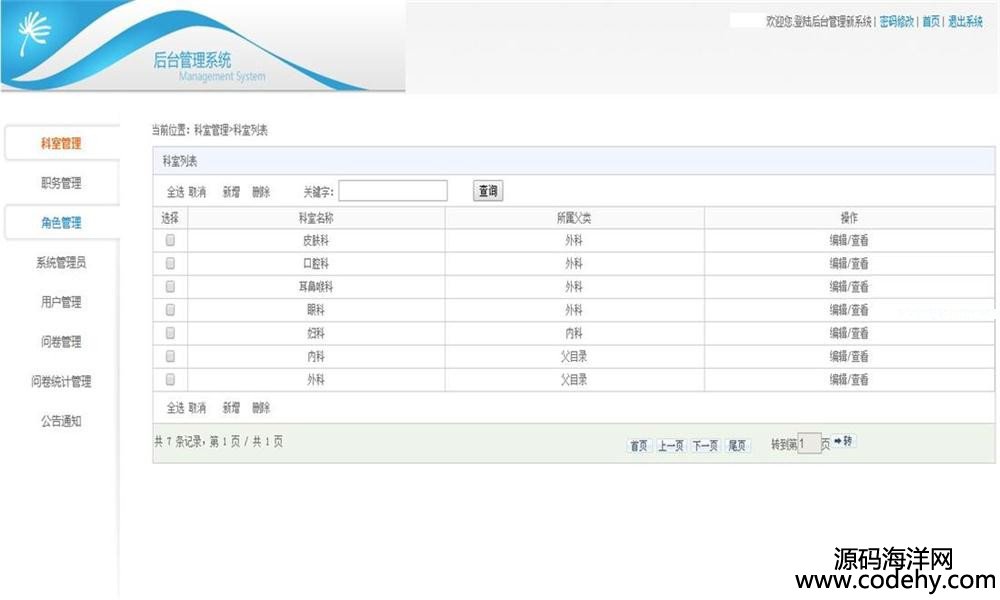Click 全选 above the table

point(175,192)
